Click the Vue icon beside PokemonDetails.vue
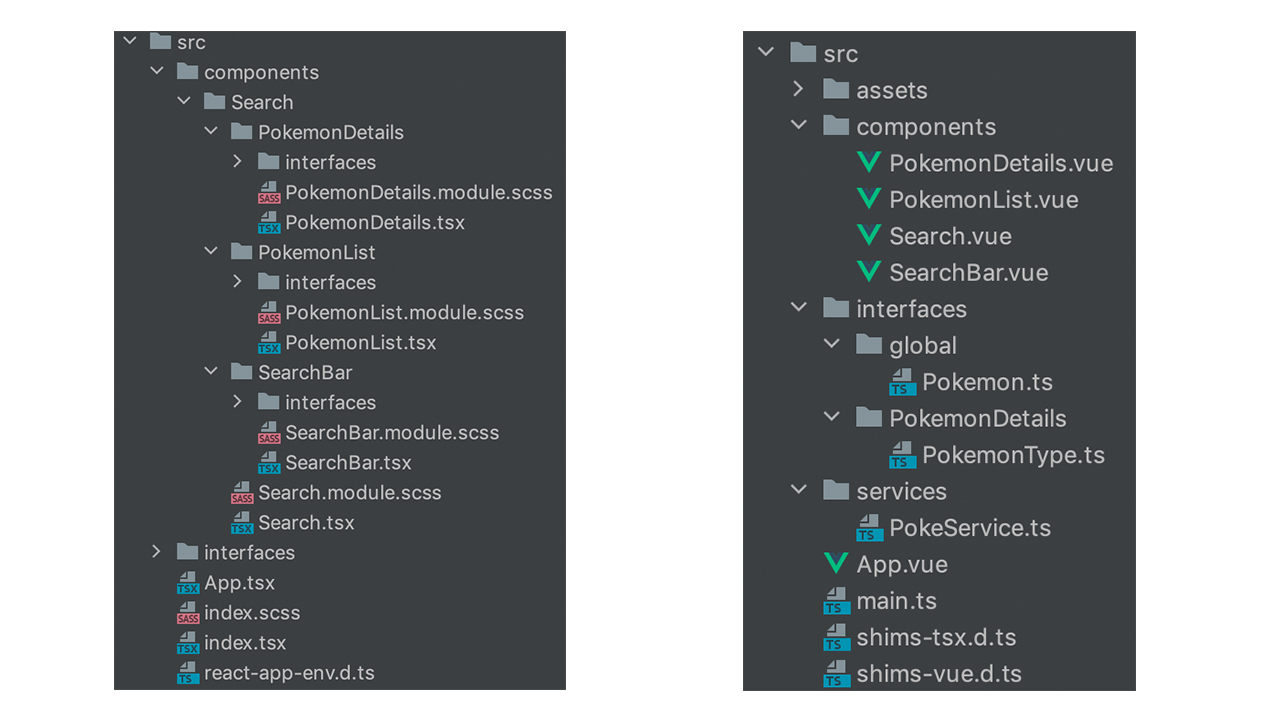Image resolution: width=1280 pixels, height=720 pixels. [869, 163]
